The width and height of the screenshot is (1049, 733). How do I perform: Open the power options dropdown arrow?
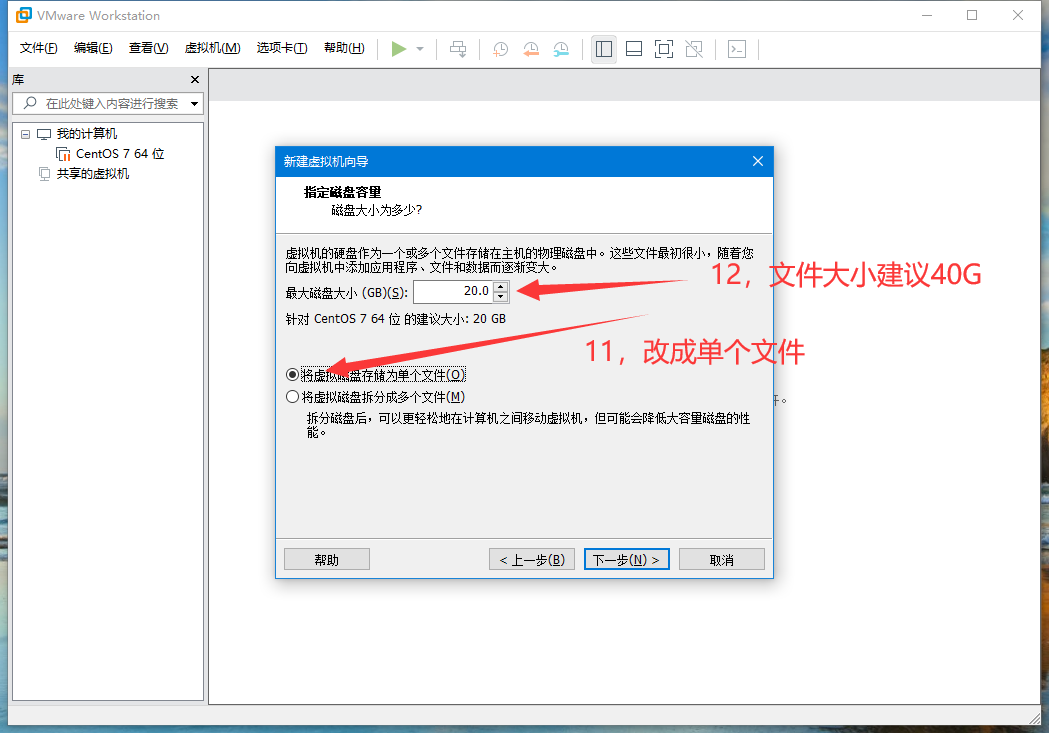420,49
